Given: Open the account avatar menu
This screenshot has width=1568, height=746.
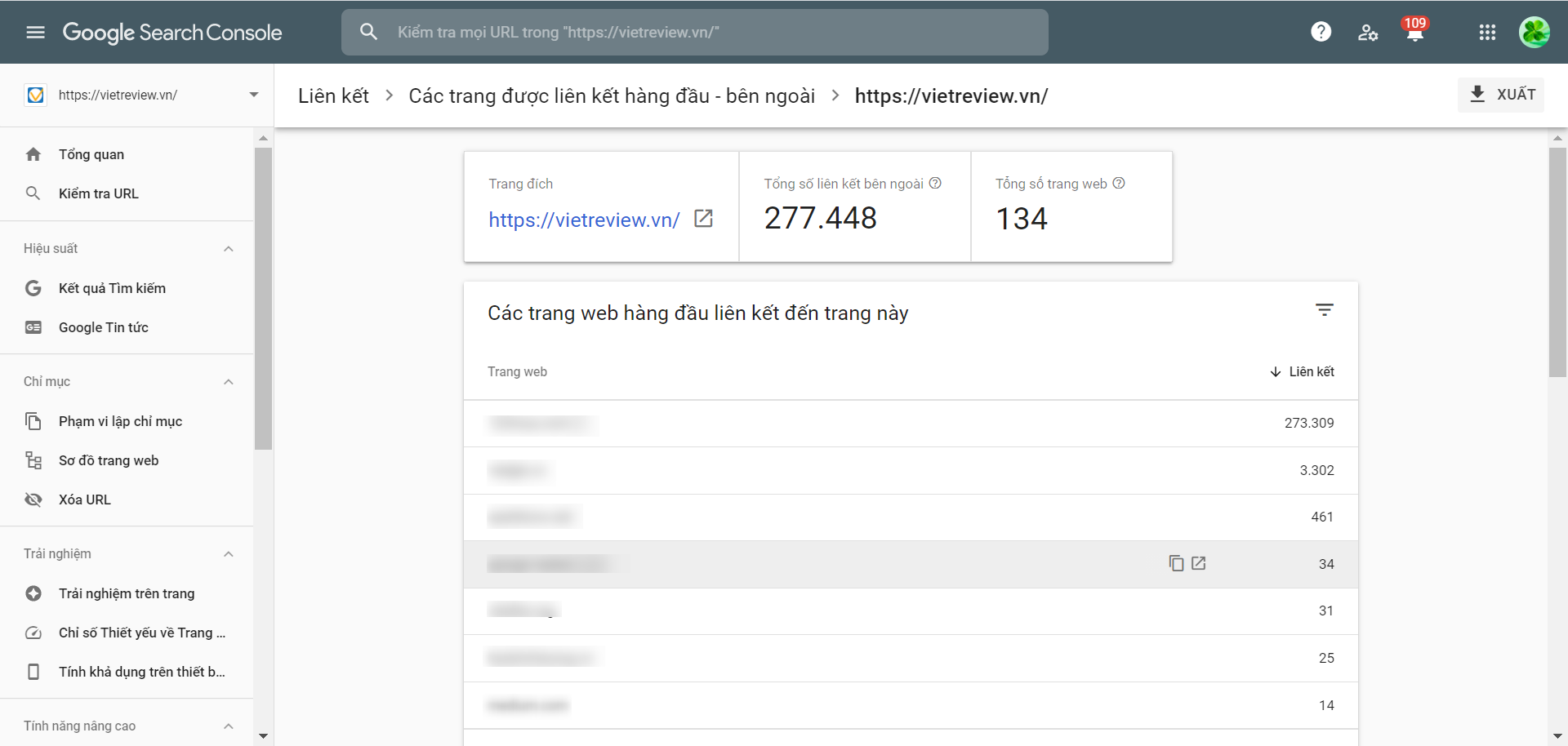Looking at the screenshot, I should 1535,32.
